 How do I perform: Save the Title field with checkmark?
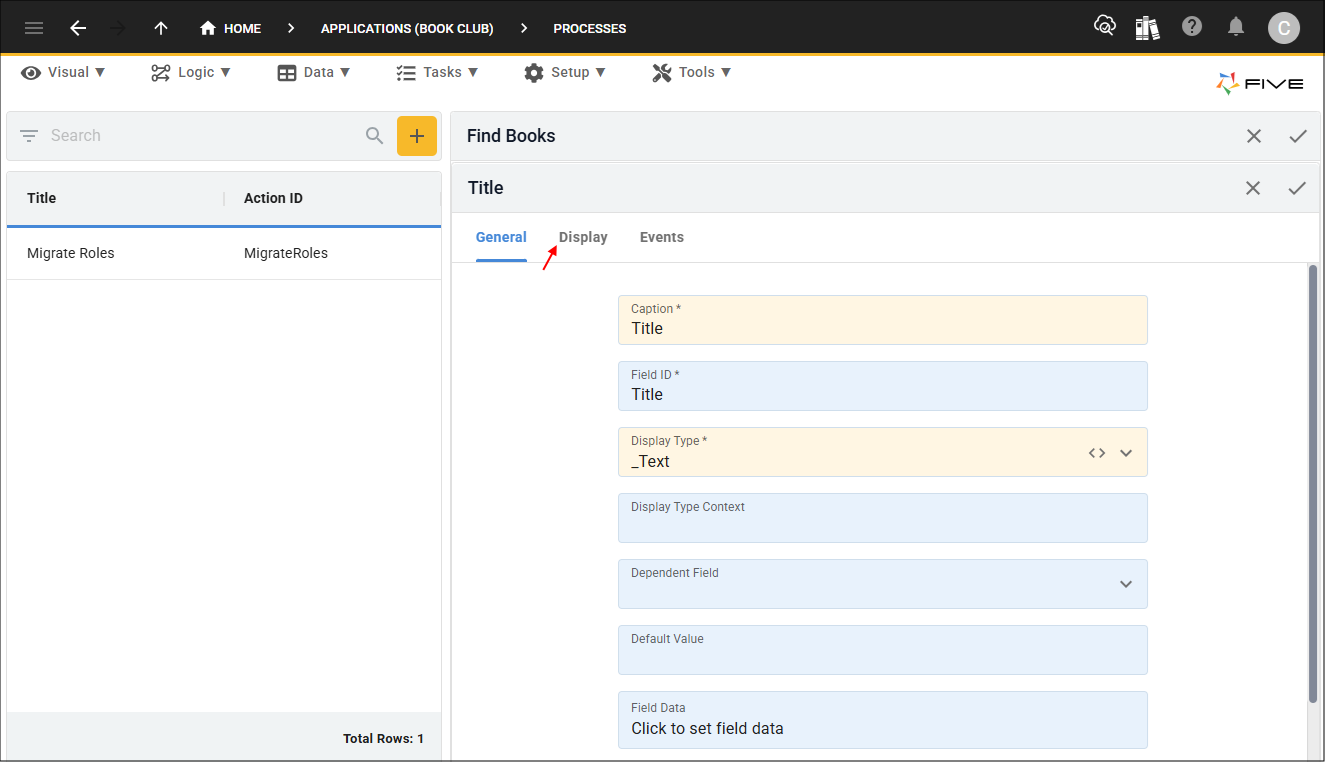1297,188
